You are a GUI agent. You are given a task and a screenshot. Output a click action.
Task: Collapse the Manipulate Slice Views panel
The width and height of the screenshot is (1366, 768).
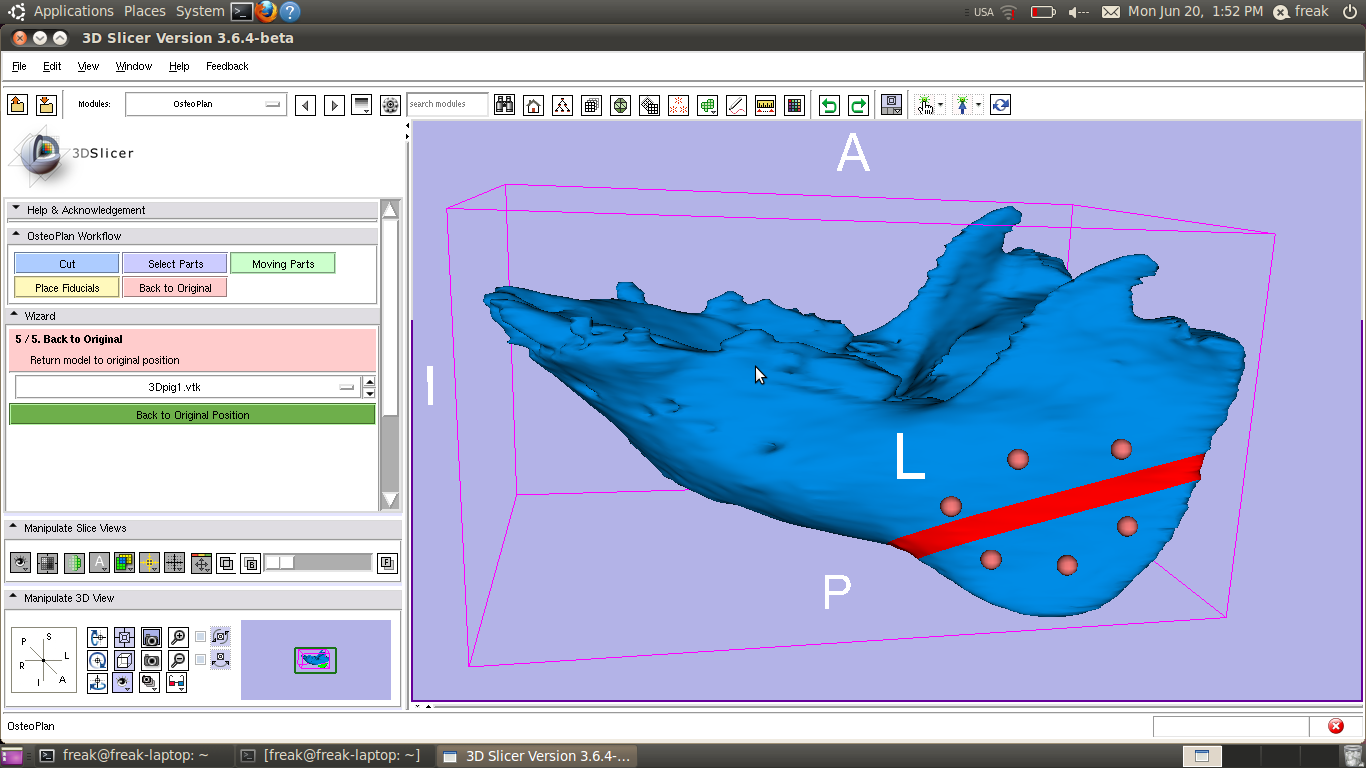click(x=14, y=528)
